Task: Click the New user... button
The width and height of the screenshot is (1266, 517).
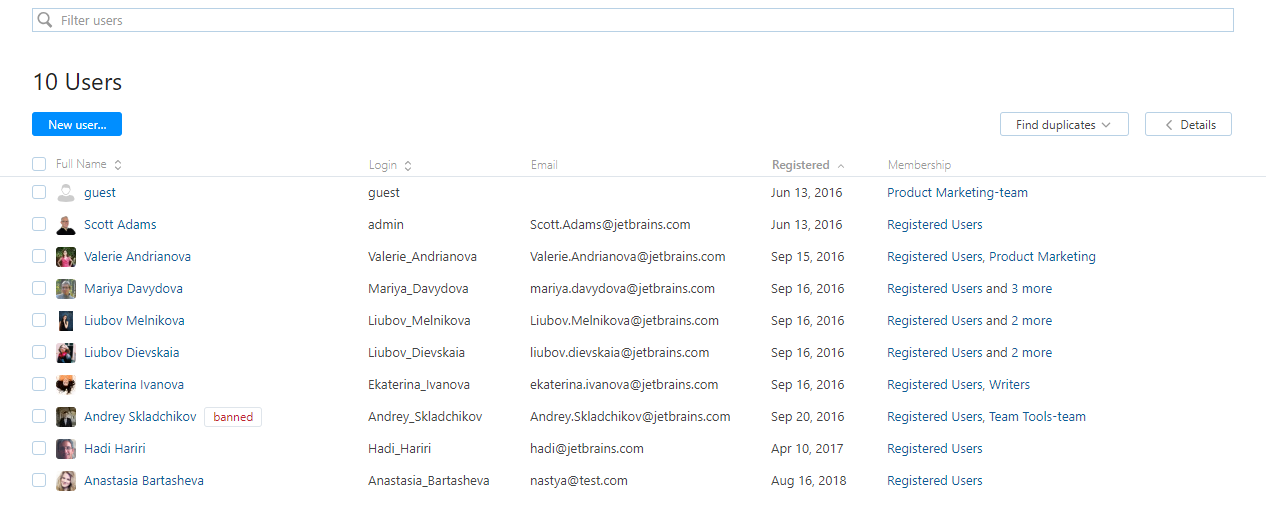Action: (77, 125)
